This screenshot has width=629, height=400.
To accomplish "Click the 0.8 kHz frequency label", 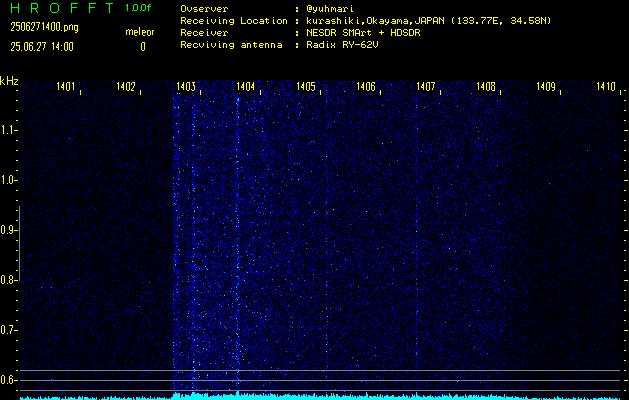I will point(7,280).
